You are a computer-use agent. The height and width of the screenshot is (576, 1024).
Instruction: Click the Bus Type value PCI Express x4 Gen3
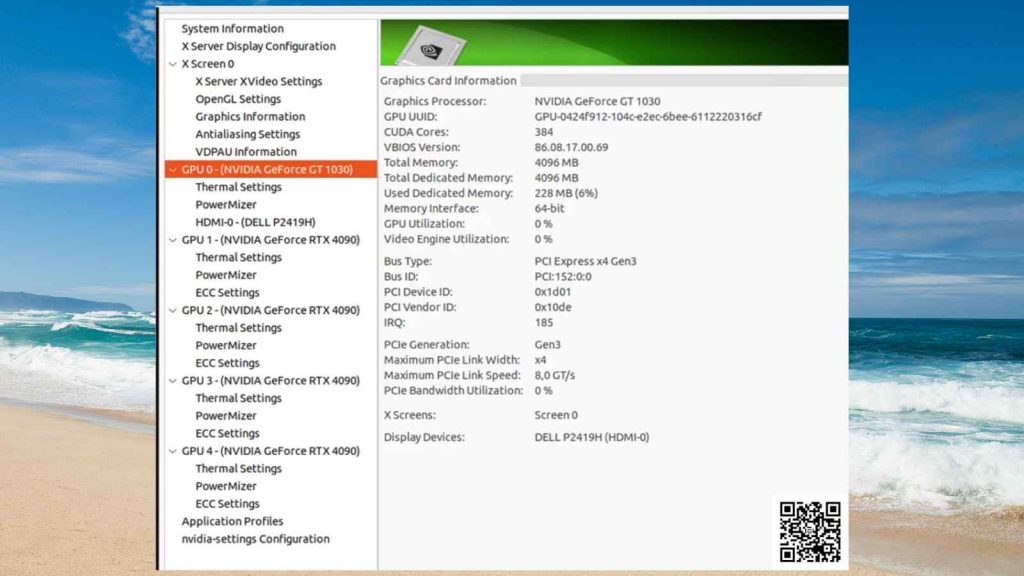pos(585,261)
